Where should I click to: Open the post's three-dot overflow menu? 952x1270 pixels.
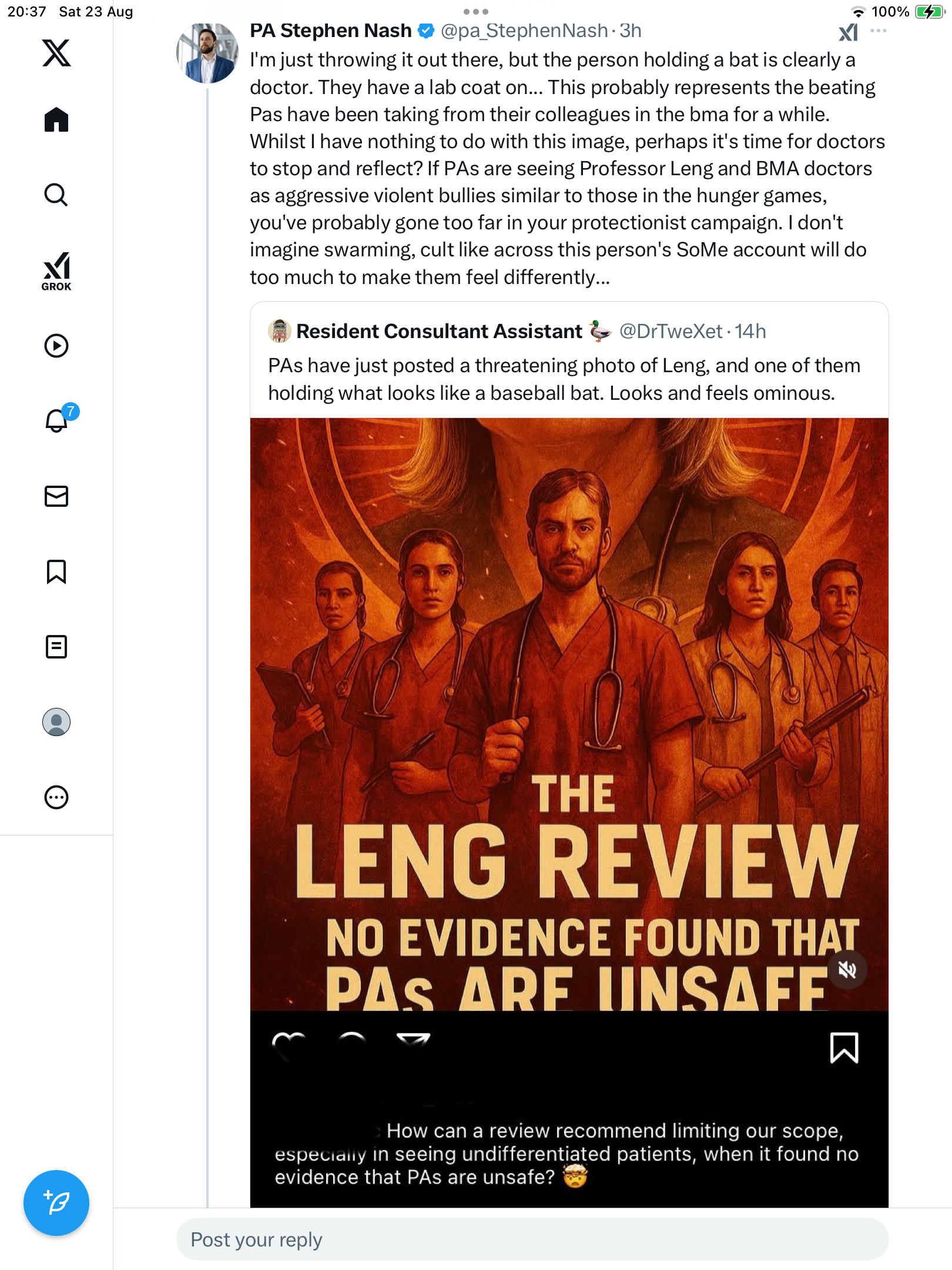pyautogui.click(x=879, y=31)
